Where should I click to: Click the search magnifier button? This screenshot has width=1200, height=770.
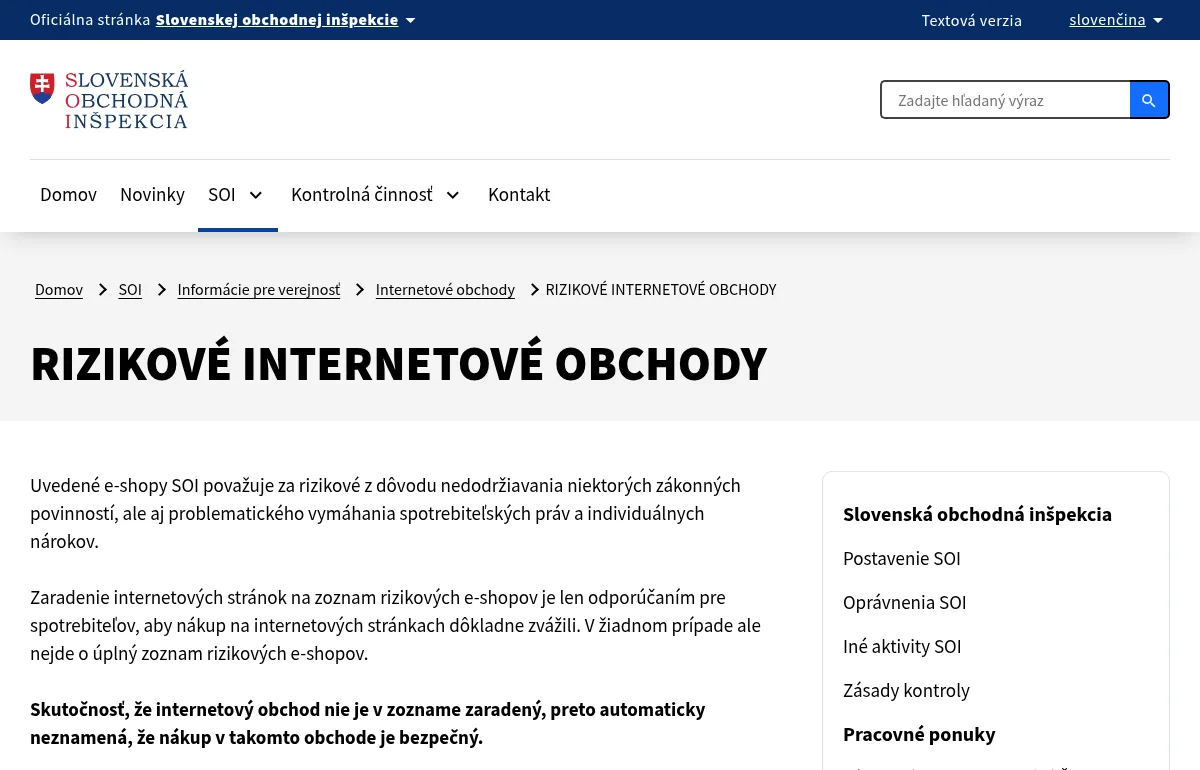(x=1149, y=100)
